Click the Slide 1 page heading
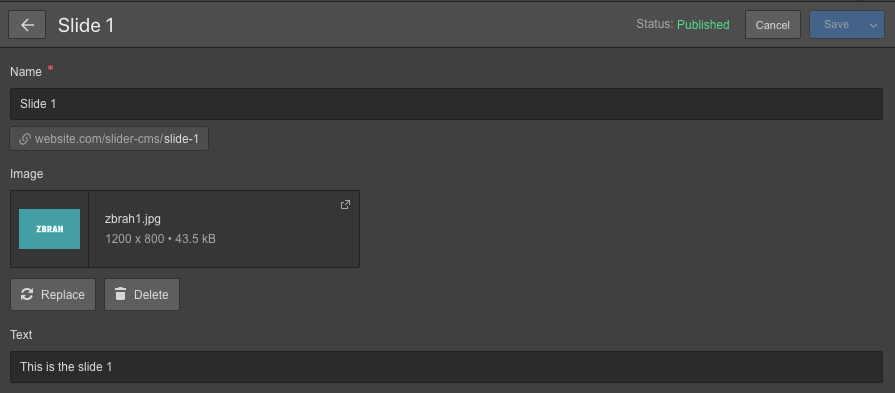The image size is (895, 393). click(x=86, y=26)
